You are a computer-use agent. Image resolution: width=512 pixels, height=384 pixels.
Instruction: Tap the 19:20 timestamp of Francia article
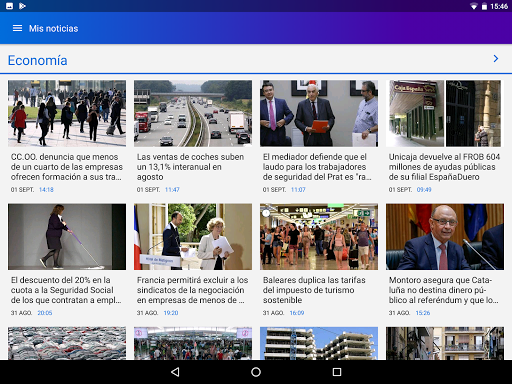pyautogui.click(x=171, y=313)
